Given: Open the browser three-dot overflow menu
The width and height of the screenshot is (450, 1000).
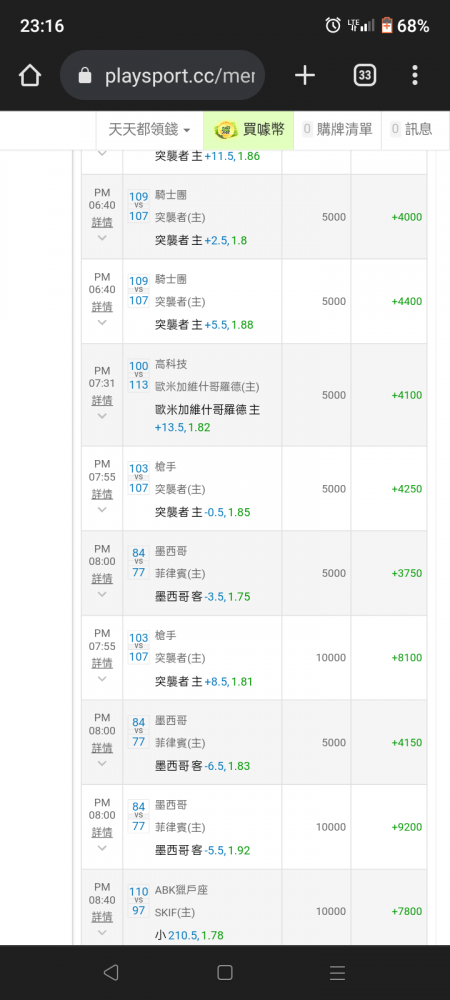Looking at the screenshot, I should click(415, 76).
